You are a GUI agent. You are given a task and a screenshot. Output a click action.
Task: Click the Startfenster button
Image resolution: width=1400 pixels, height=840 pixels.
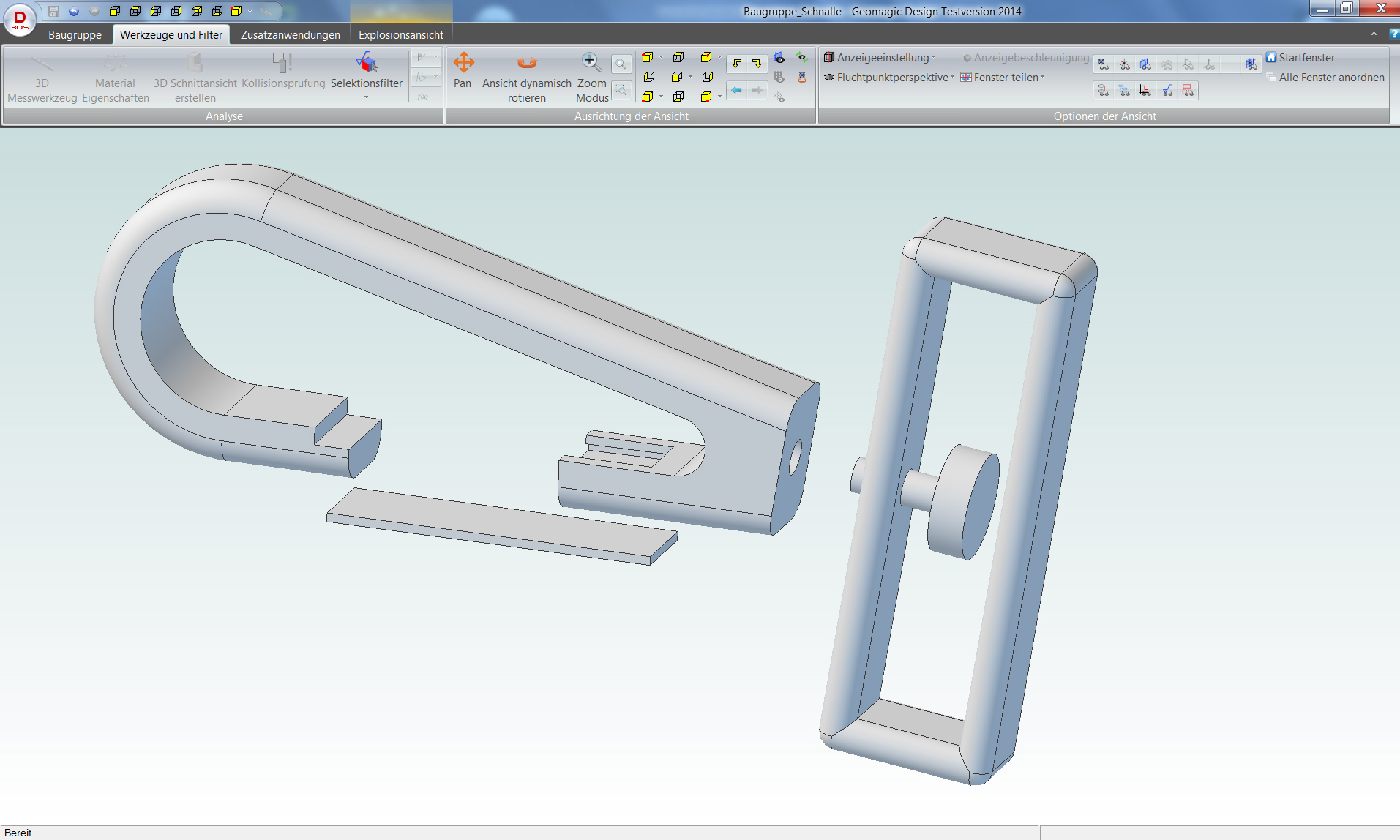tap(1300, 57)
